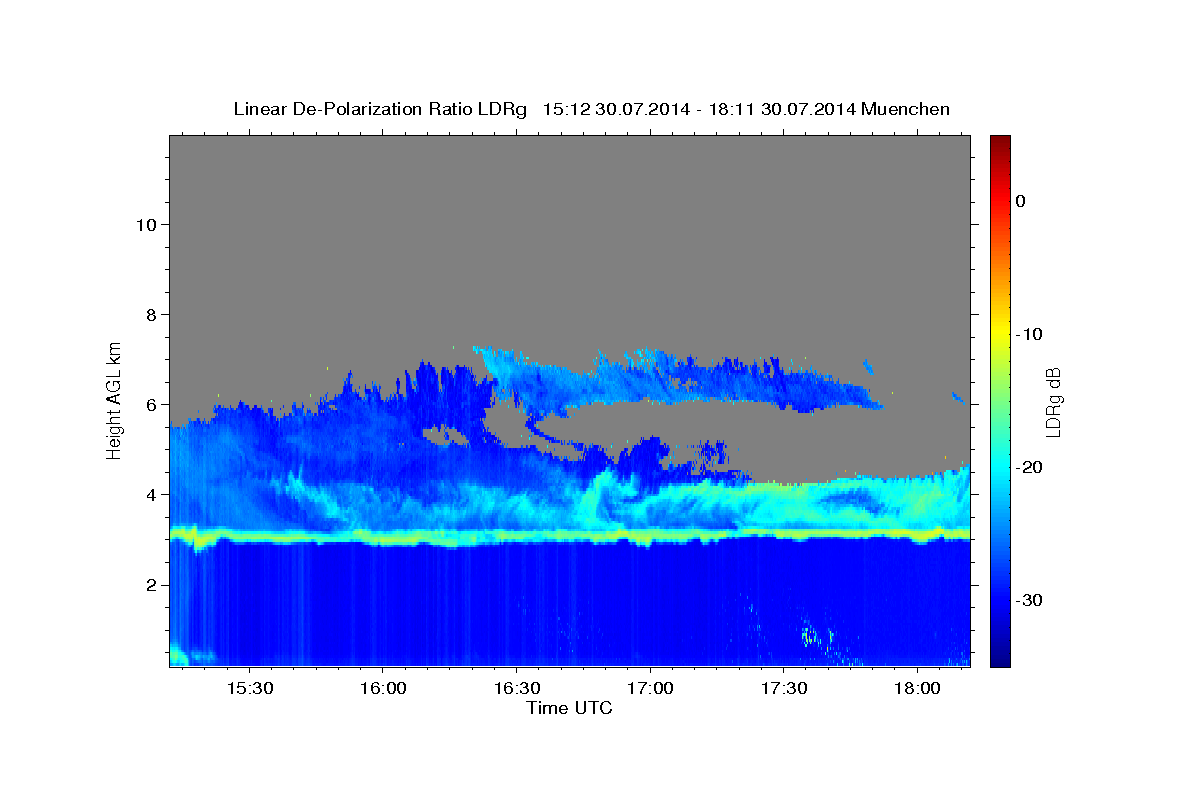Click the "LDRg dB" colorbar label

[1053, 401]
